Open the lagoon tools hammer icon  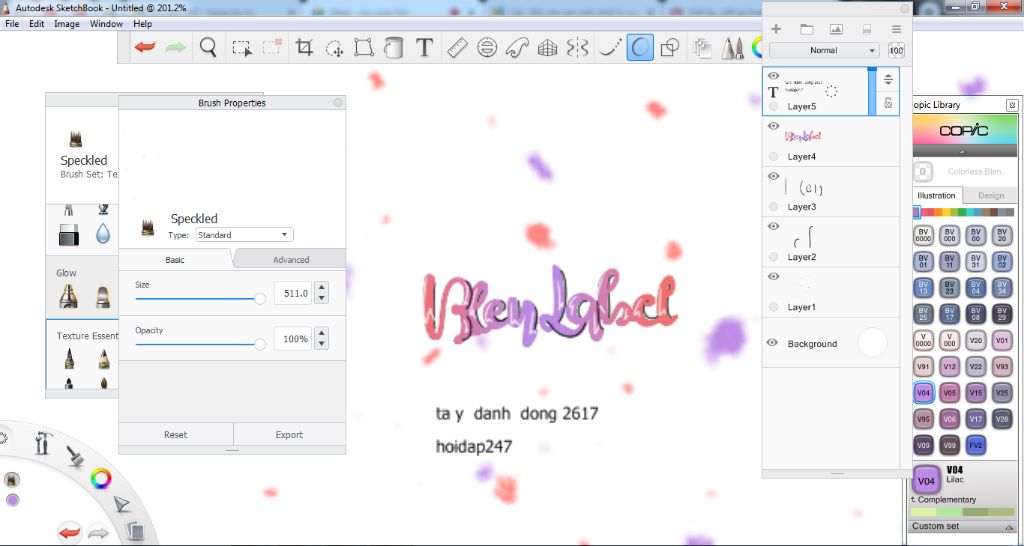(x=43, y=443)
